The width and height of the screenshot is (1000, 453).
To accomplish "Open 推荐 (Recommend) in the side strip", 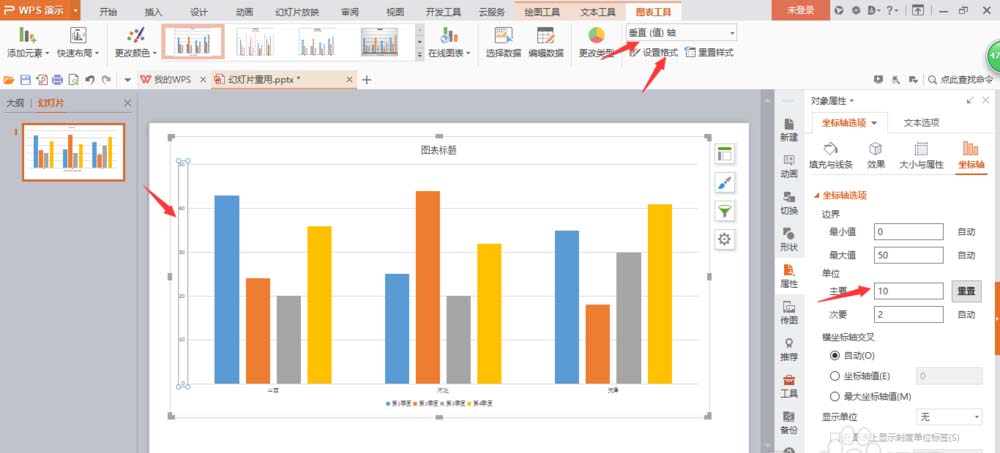I will (x=789, y=350).
